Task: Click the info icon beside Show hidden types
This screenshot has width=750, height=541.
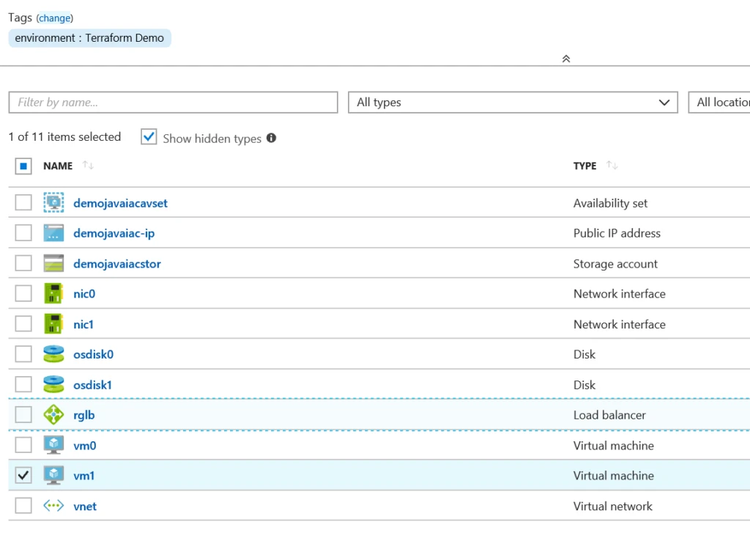Action: 271,138
